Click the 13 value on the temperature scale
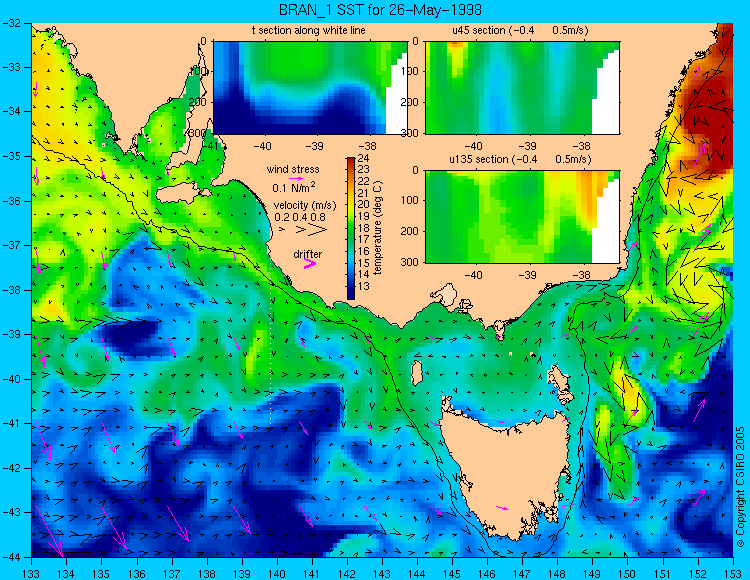The width and height of the screenshot is (750, 580). pos(364,286)
